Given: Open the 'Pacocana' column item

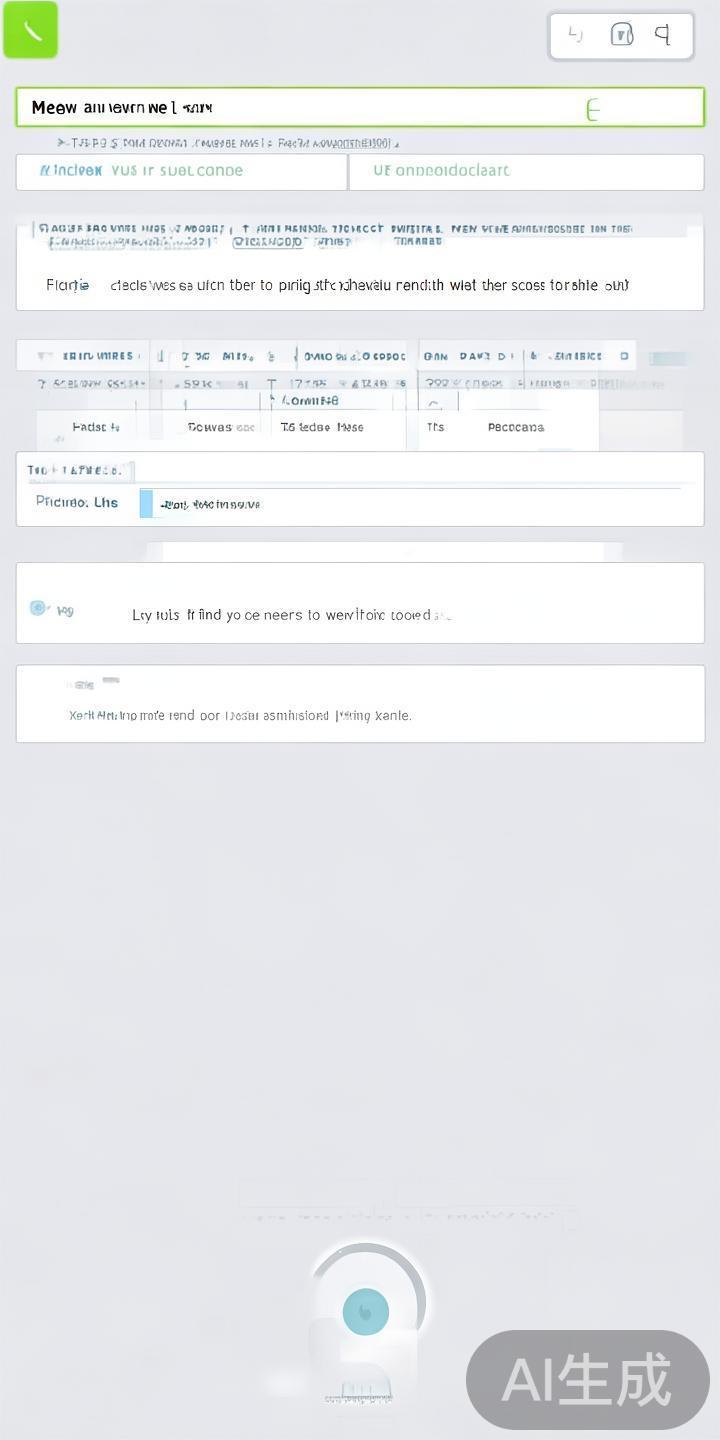Looking at the screenshot, I should click(x=516, y=427).
